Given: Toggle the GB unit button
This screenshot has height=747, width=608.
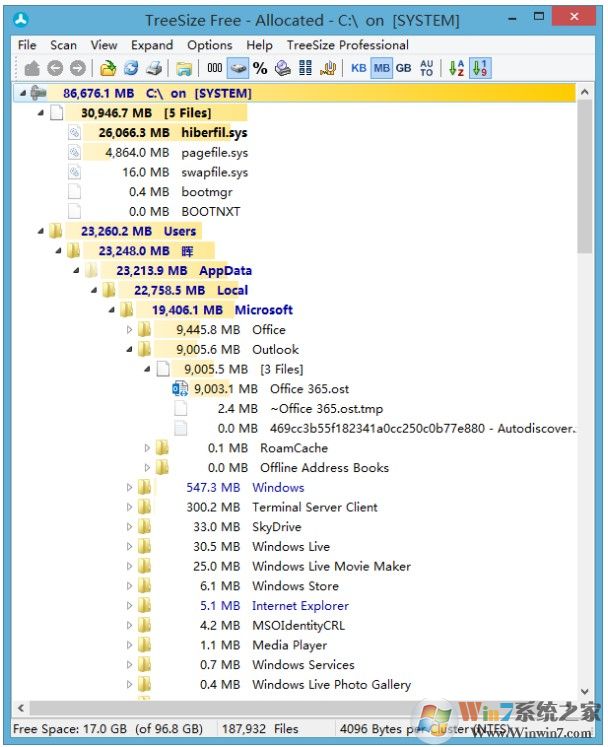Looking at the screenshot, I should tap(403, 68).
